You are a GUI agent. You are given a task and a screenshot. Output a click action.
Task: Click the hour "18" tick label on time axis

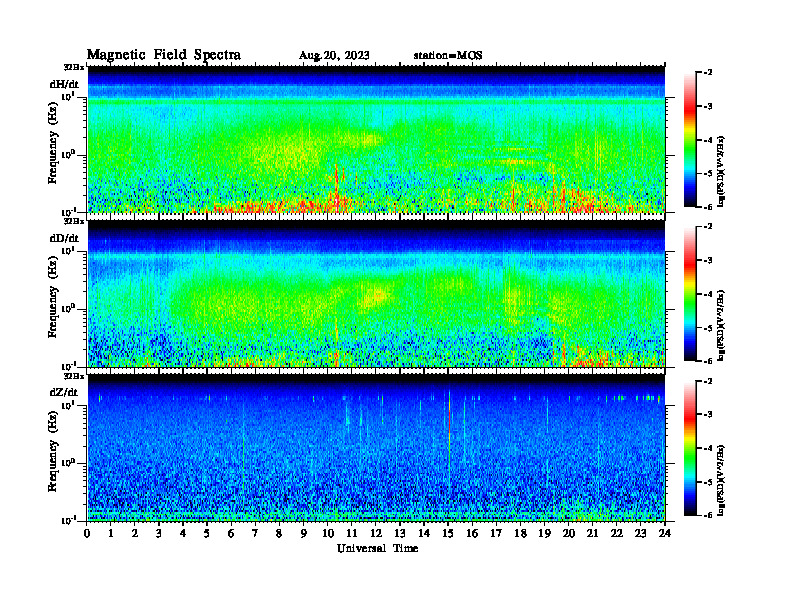[520, 533]
